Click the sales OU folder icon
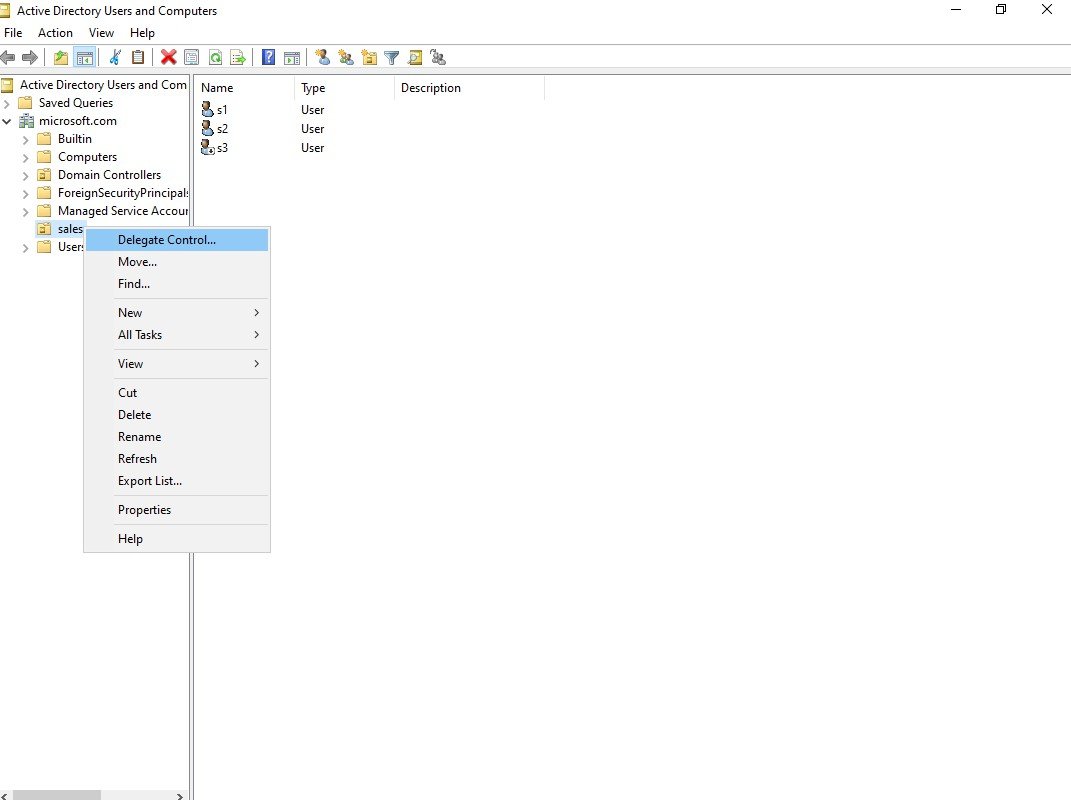Screen dimensions: 1071x800 (44, 229)
